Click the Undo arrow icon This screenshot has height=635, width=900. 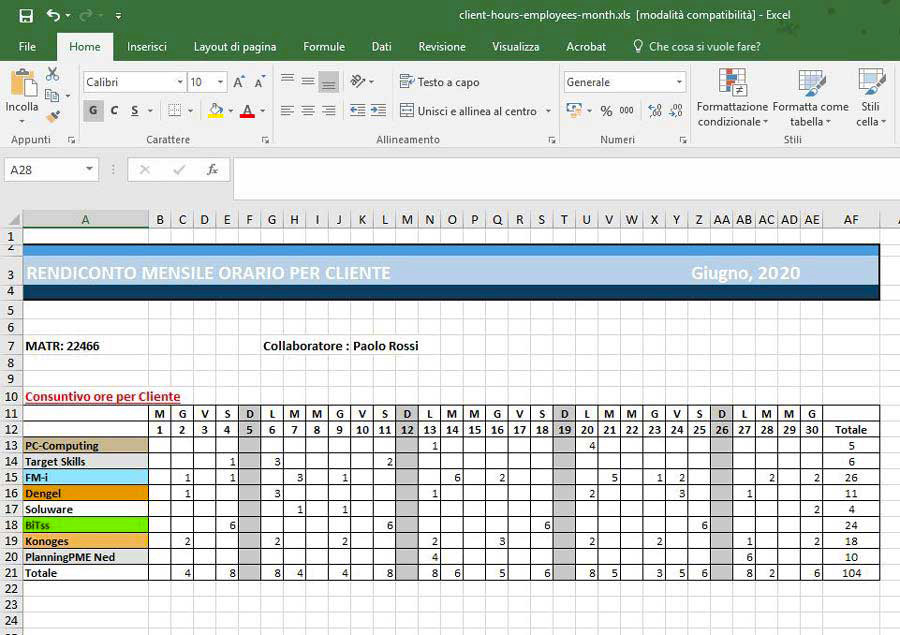coord(53,16)
